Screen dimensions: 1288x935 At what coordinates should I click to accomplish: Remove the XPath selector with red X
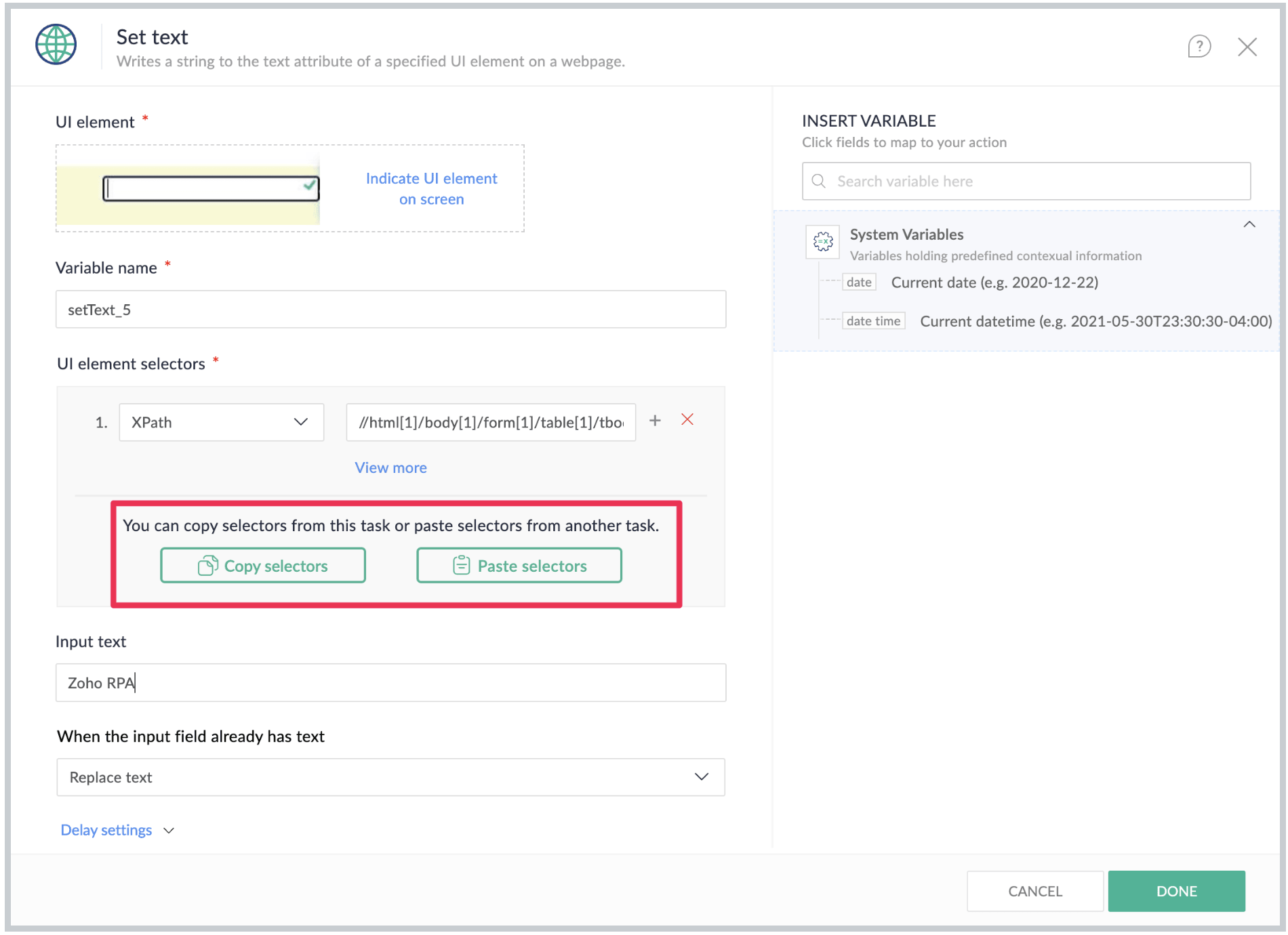tap(687, 420)
